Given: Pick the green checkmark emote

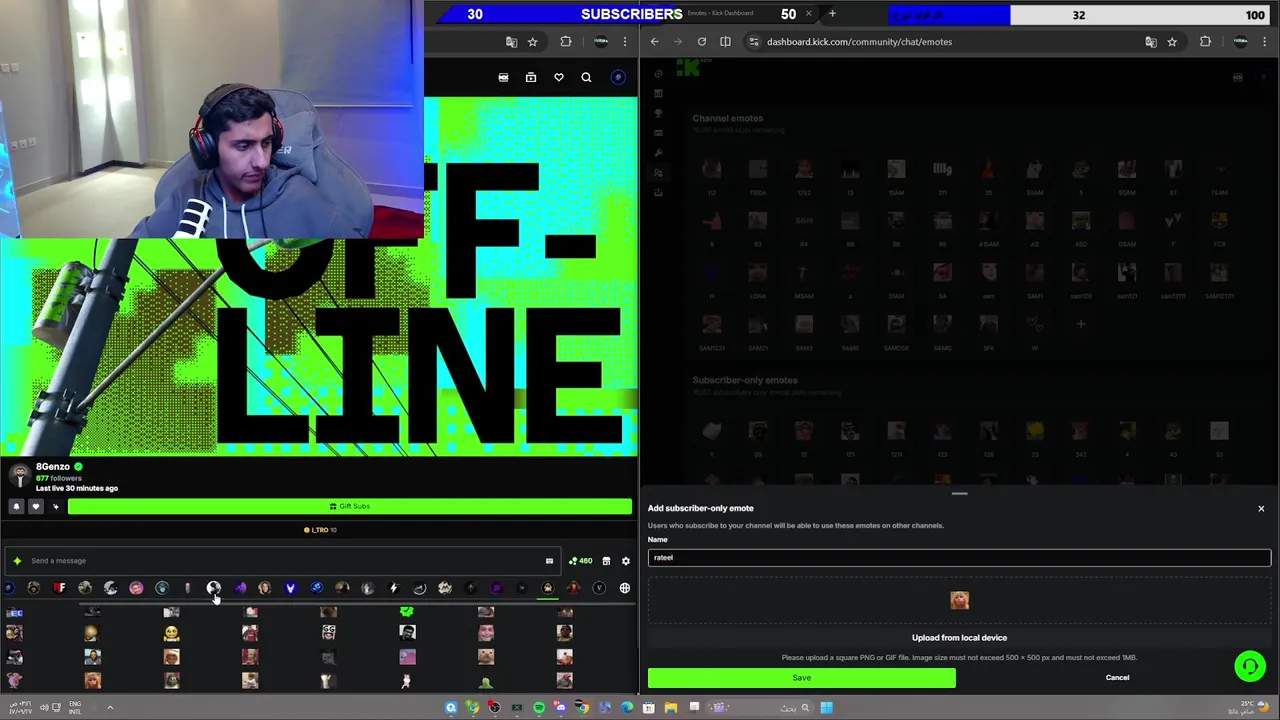Looking at the screenshot, I should pyautogui.click(x=406, y=611).
